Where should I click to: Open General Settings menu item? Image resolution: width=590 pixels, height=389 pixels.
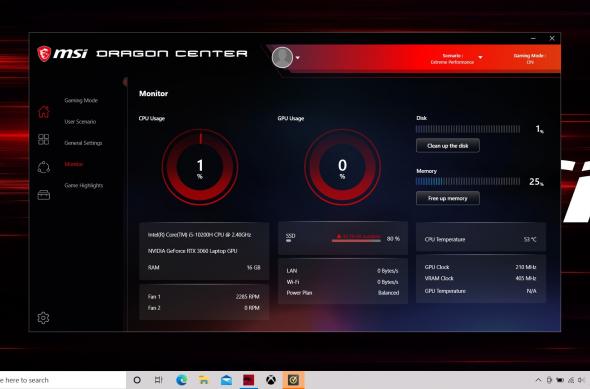[x=83, y=143]
